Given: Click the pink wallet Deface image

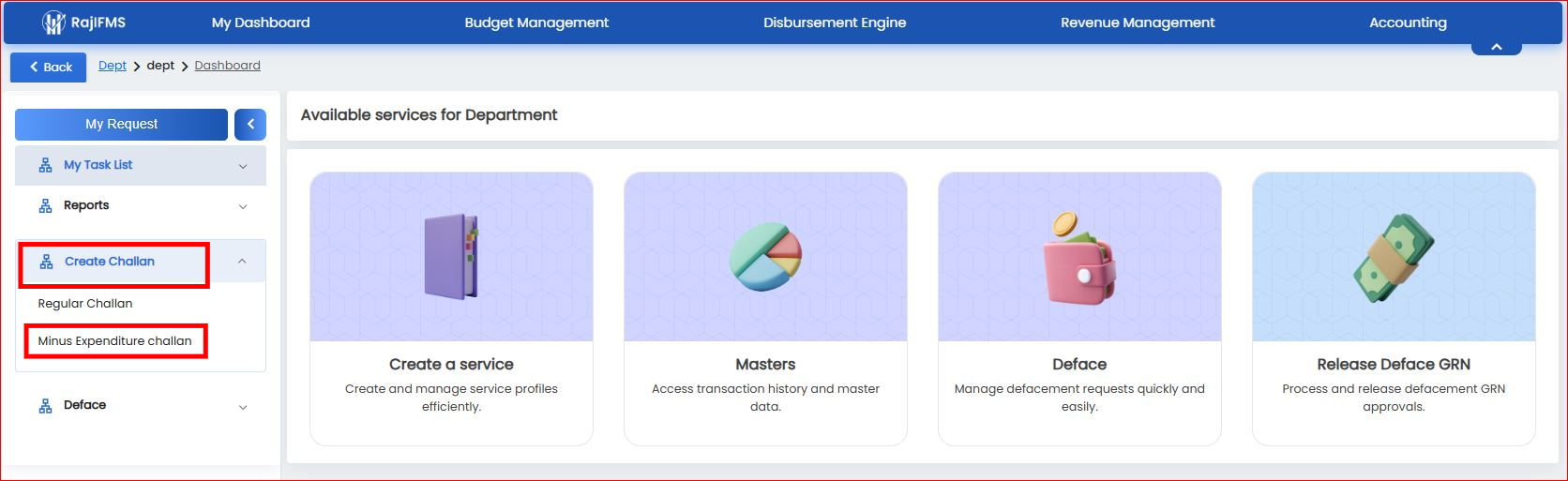Looking at the screenshot, I should tap(1079, 257).
